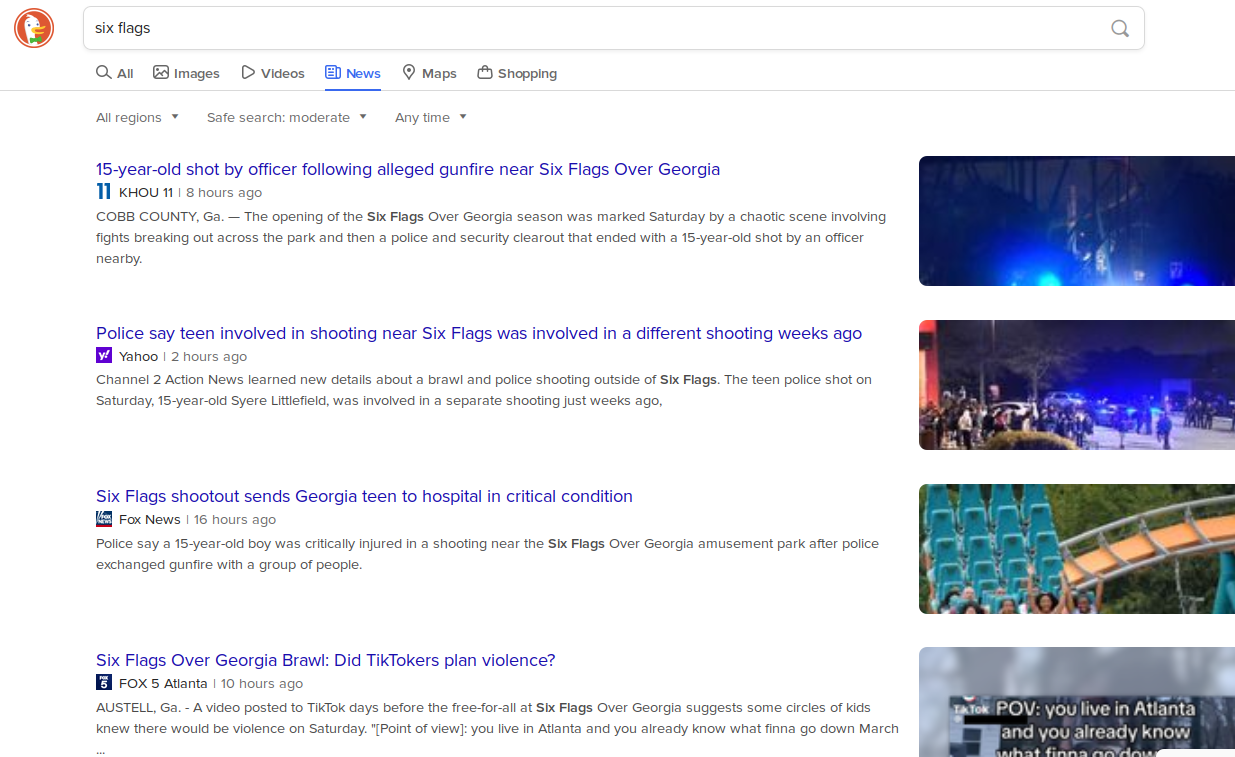Image resolution: width=1235 pixels, height=757 pixels.
Task: Click the KHOU 11 source name
Action: click(x=146, y=192)
